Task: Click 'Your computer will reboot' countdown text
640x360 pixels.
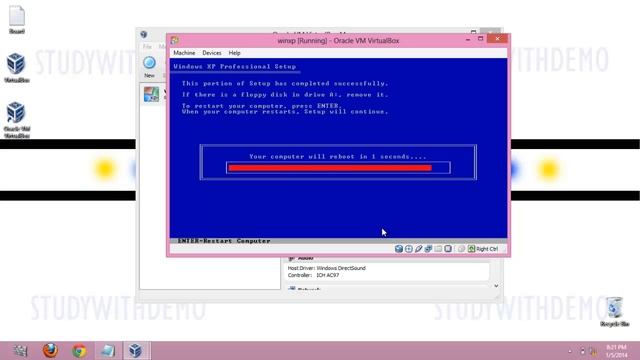Action: [338, 156]
